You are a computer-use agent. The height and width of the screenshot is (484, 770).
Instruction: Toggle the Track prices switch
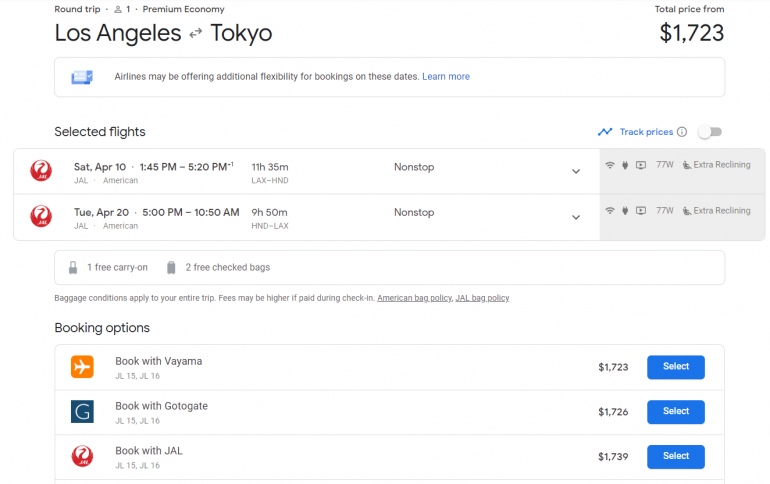point(710,132)
